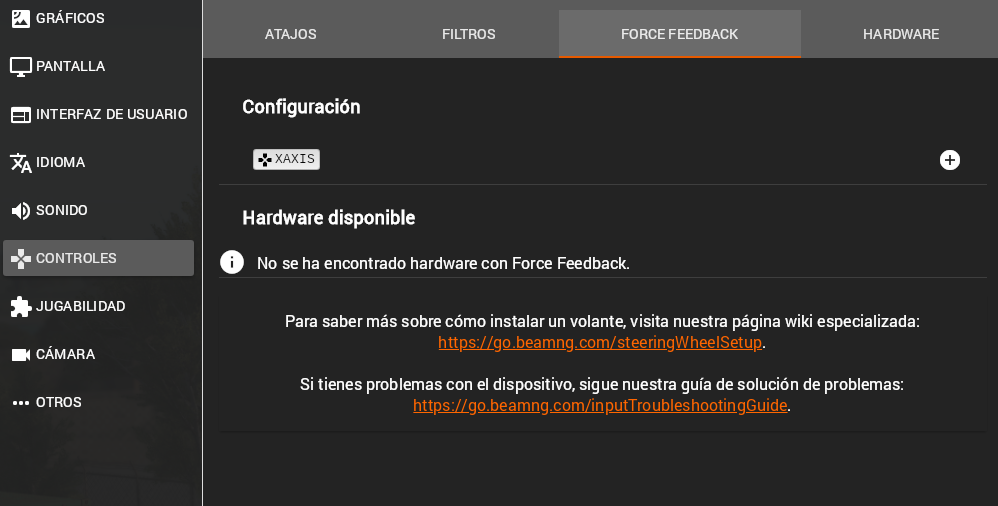Open the OTROS settings section

tap(99, 402)
